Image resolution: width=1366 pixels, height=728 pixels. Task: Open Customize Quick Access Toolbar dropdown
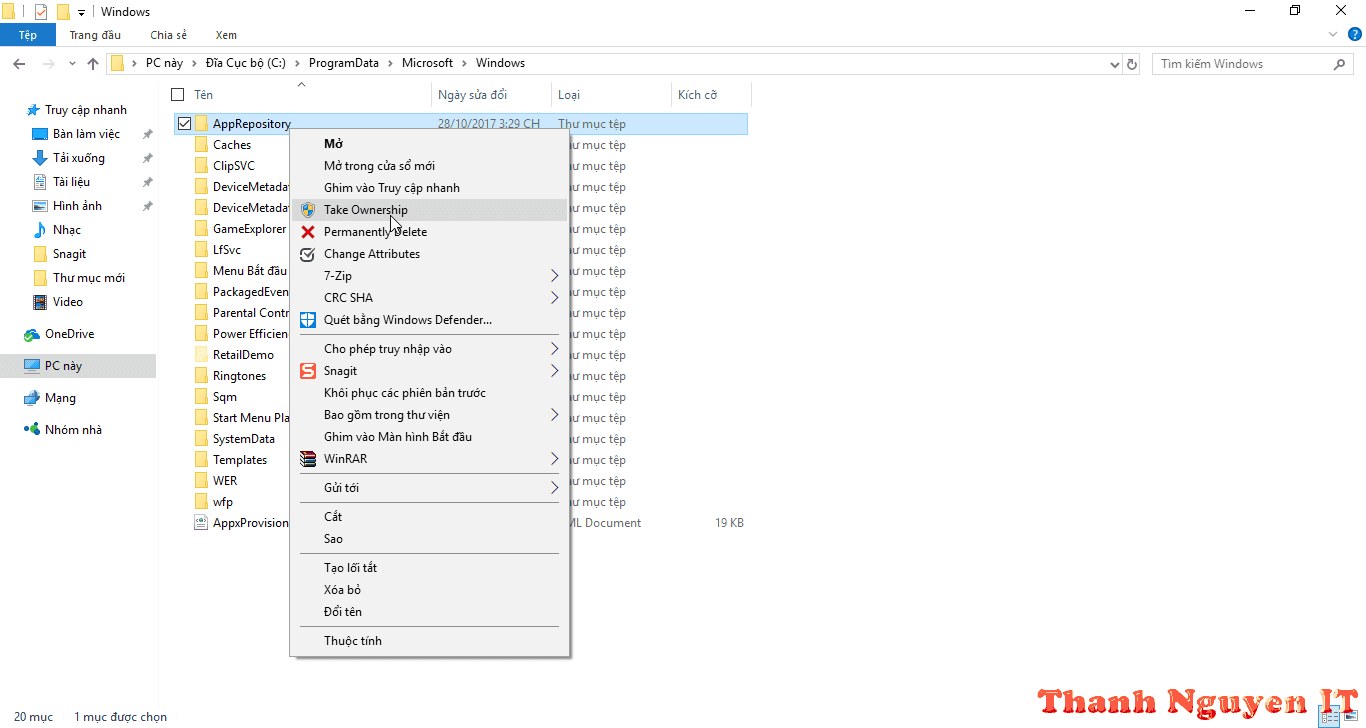81,12
